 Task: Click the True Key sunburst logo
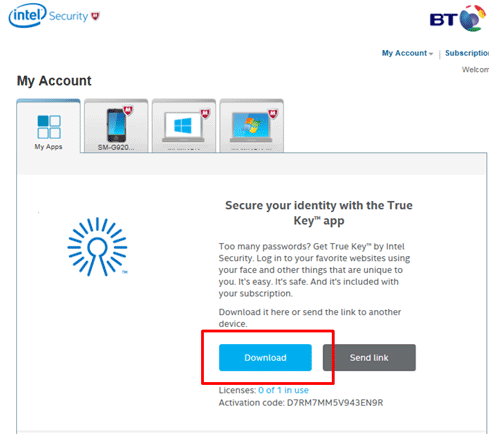pos(97,247)
